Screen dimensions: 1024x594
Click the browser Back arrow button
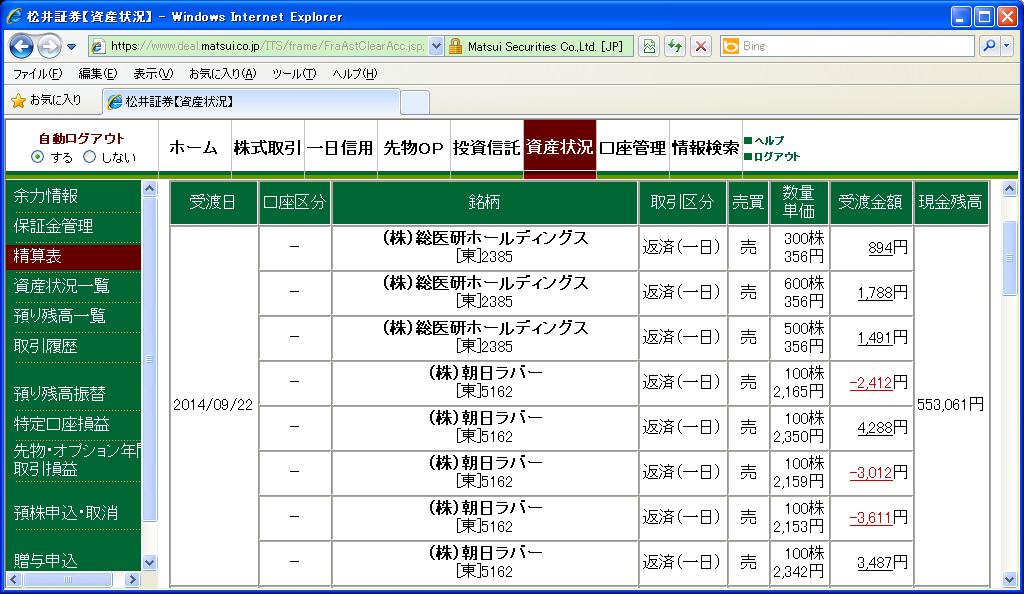point(21,46)
